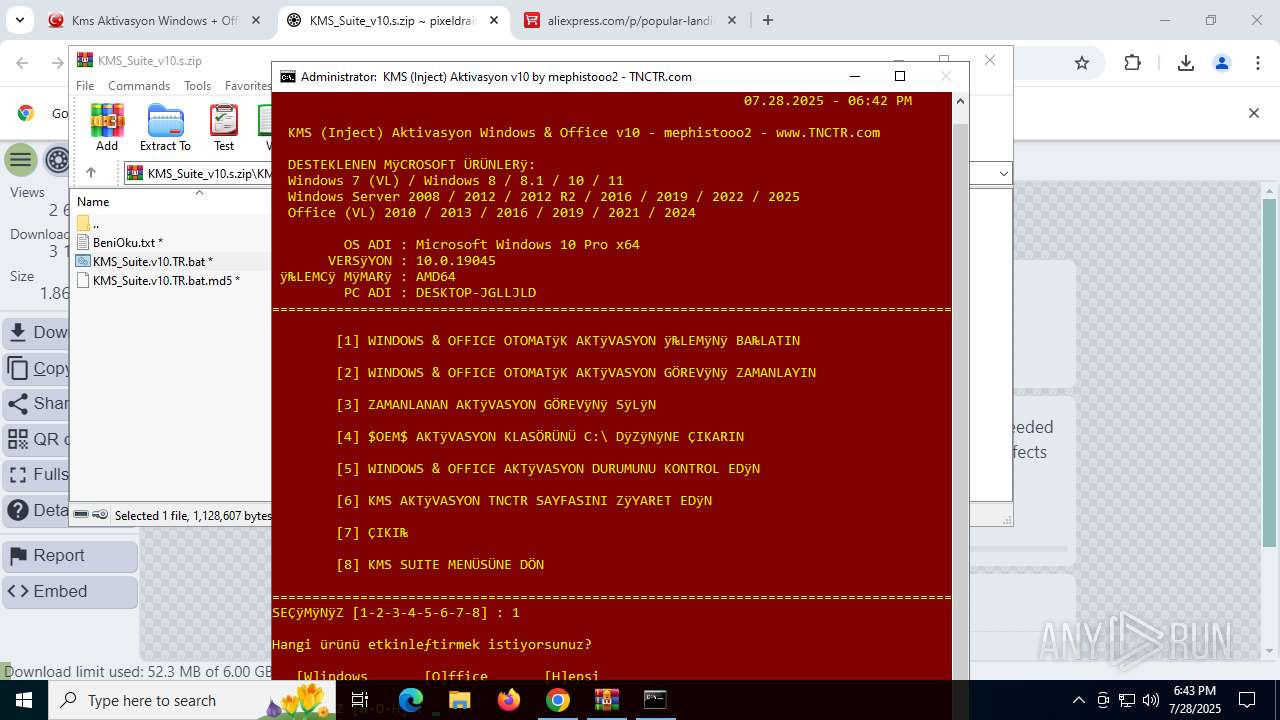Screen dimensions: 1280x720
Task: Dismiss the Chrome info bar
Action: (x=1254, y=113)
